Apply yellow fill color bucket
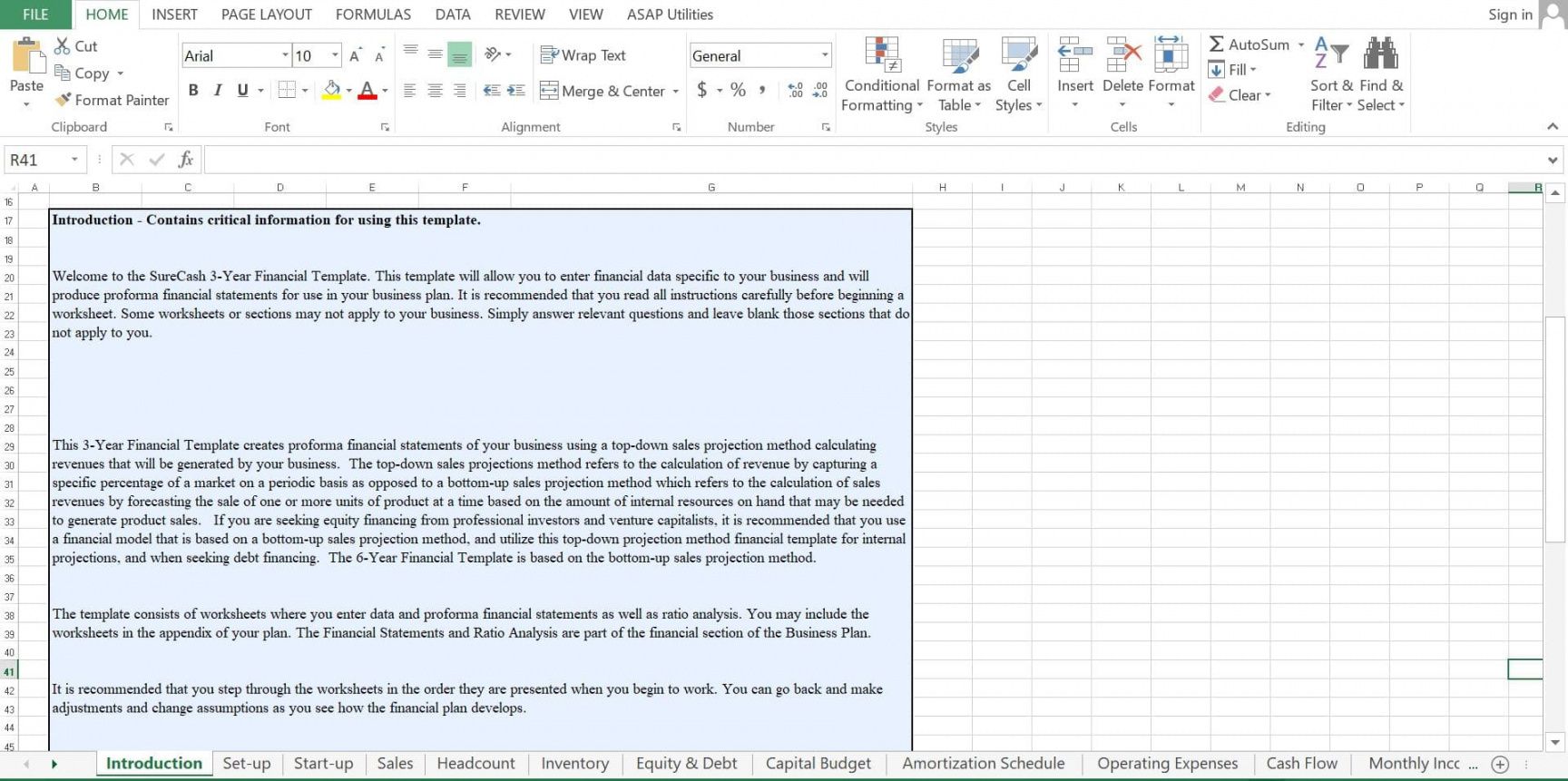 click(x=331, y=90)
